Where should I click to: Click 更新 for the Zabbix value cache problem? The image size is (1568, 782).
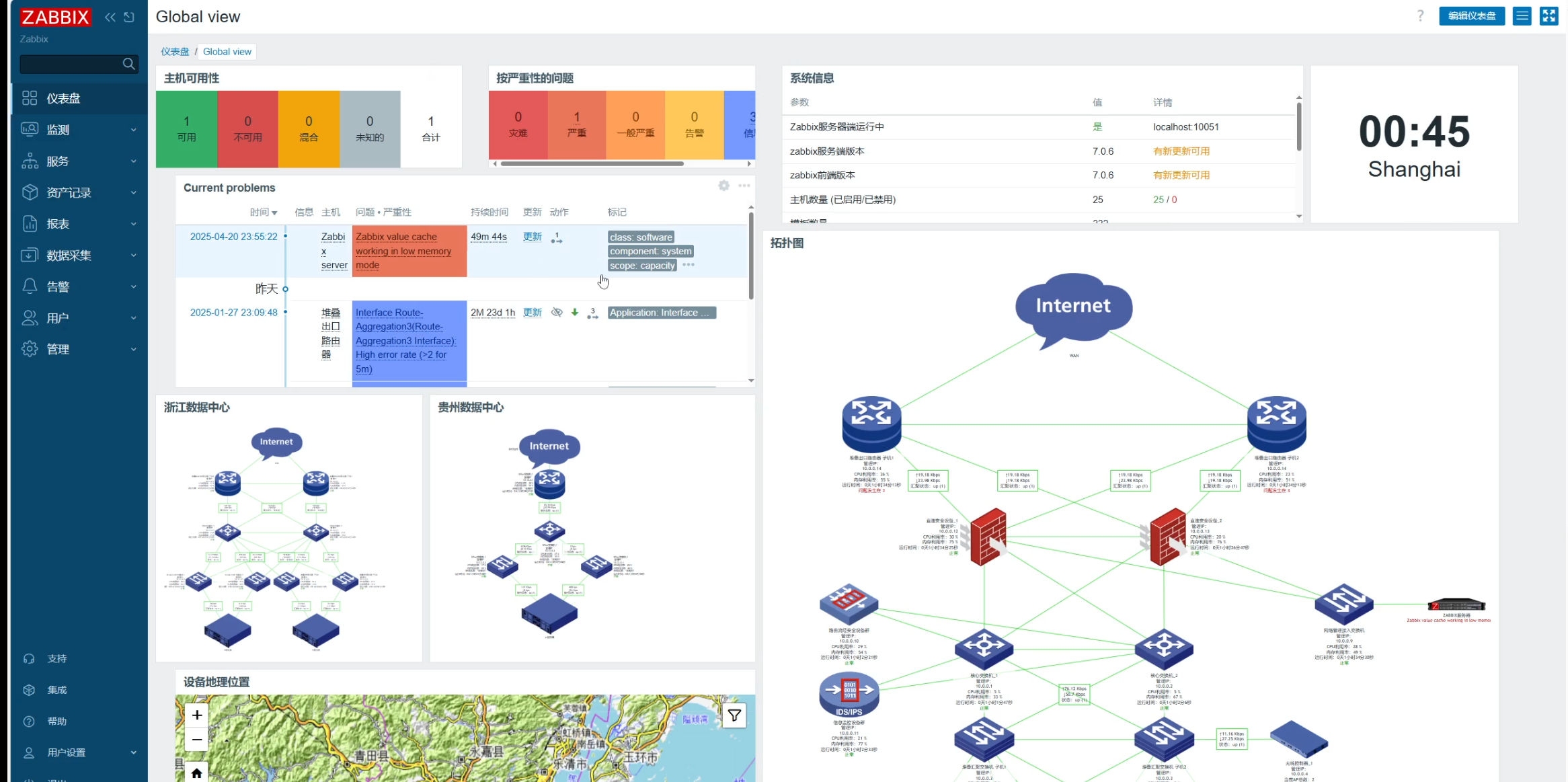(x=533, y=237)
